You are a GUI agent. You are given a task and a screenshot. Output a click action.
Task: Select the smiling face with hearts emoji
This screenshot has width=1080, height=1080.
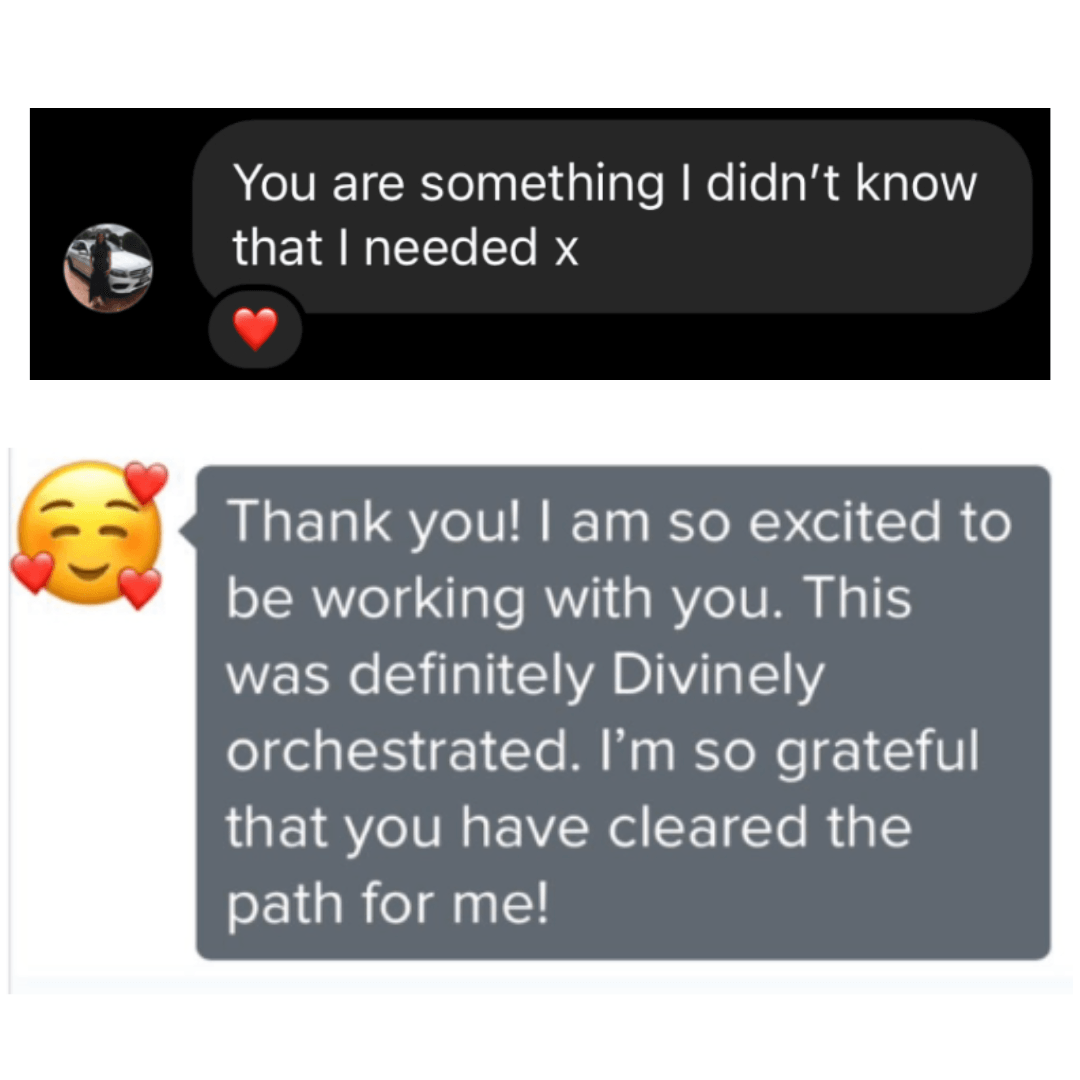pos(89,534)
